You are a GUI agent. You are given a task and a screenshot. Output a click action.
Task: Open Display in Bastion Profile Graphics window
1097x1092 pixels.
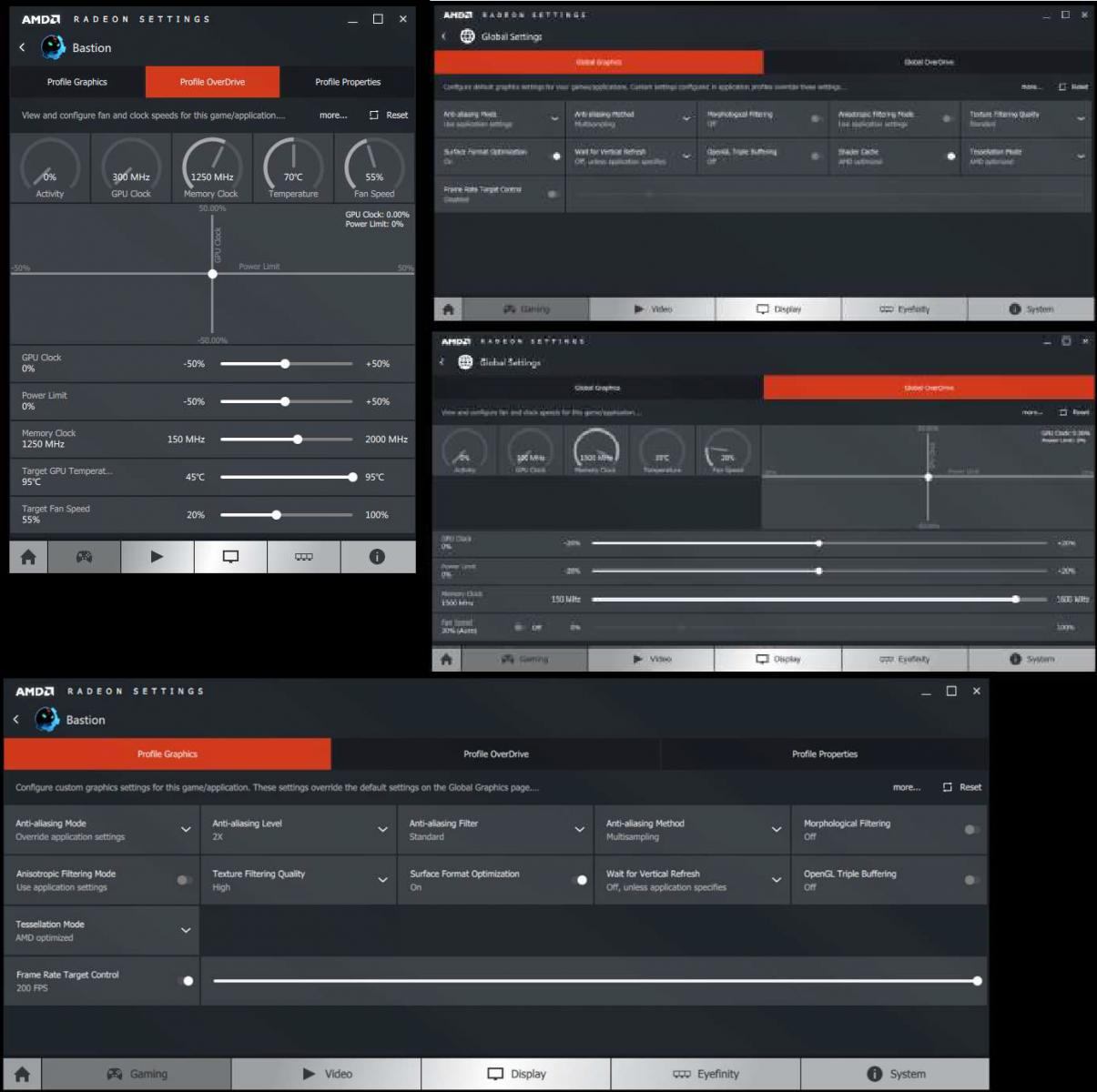(x=516, y=1074)
